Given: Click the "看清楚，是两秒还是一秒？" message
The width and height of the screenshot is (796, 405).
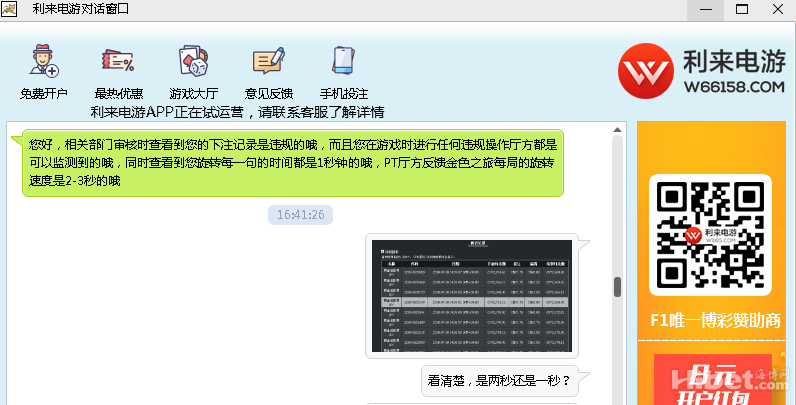Looking at the screenshot, I should (x=498, y=380).
